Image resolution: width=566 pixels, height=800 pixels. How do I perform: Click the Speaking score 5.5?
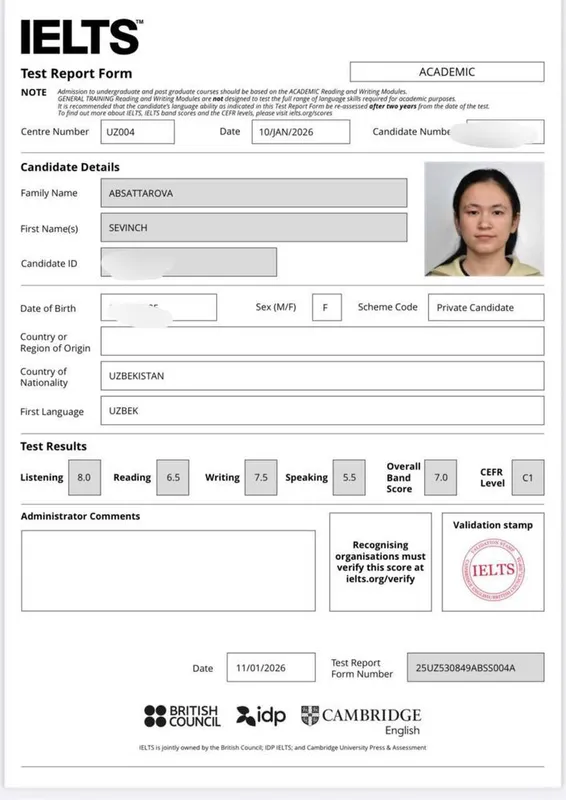(349, 478)
